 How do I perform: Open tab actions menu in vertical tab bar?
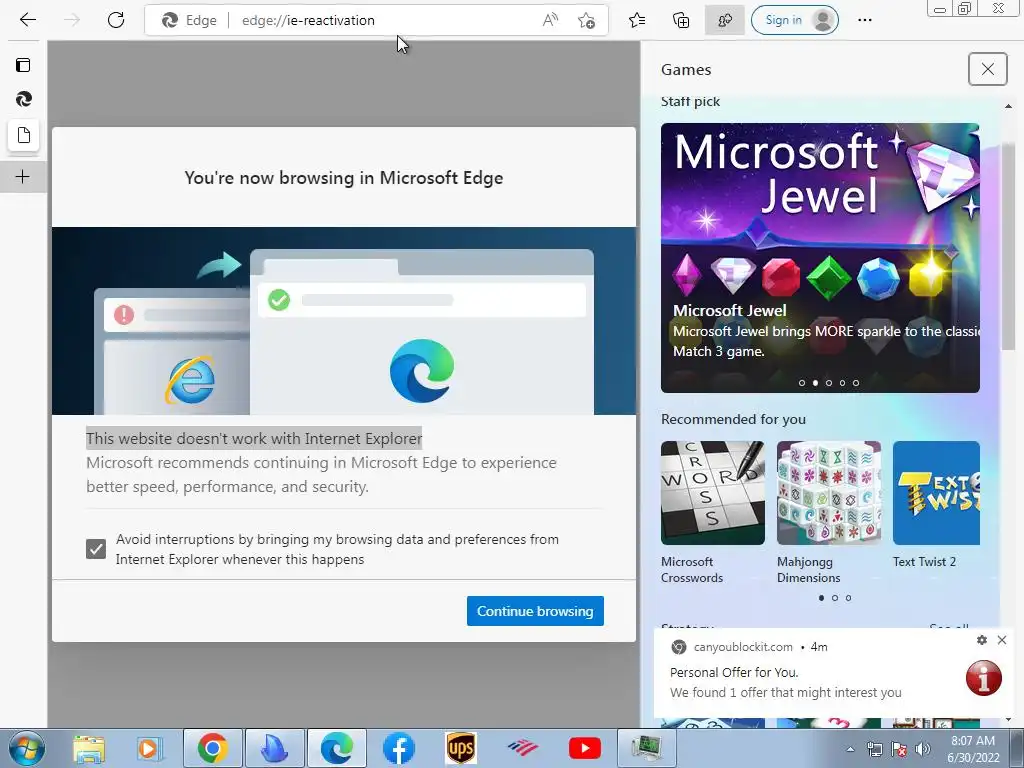point(23,65)
